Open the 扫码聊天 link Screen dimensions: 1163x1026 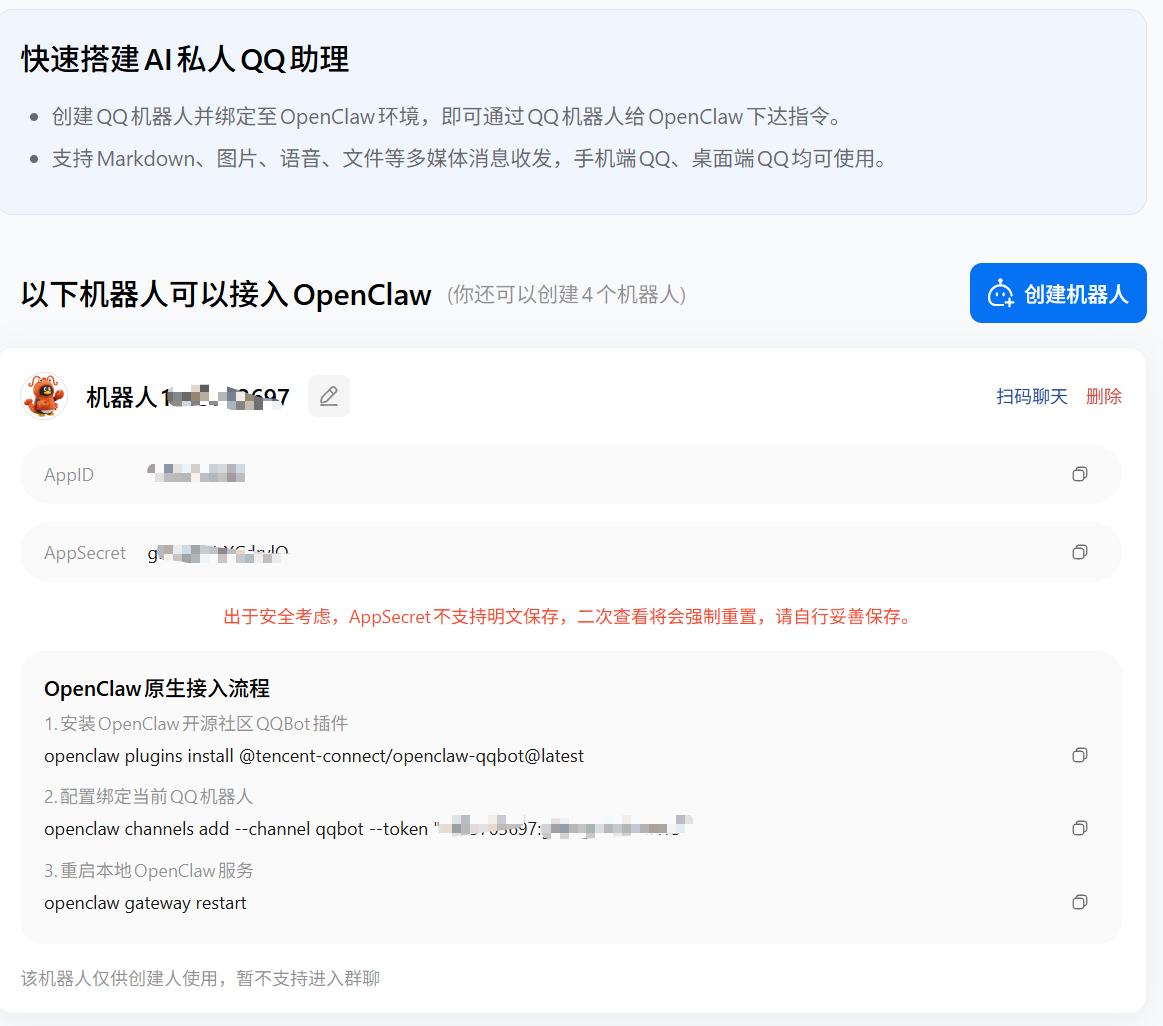point(1032,397)
